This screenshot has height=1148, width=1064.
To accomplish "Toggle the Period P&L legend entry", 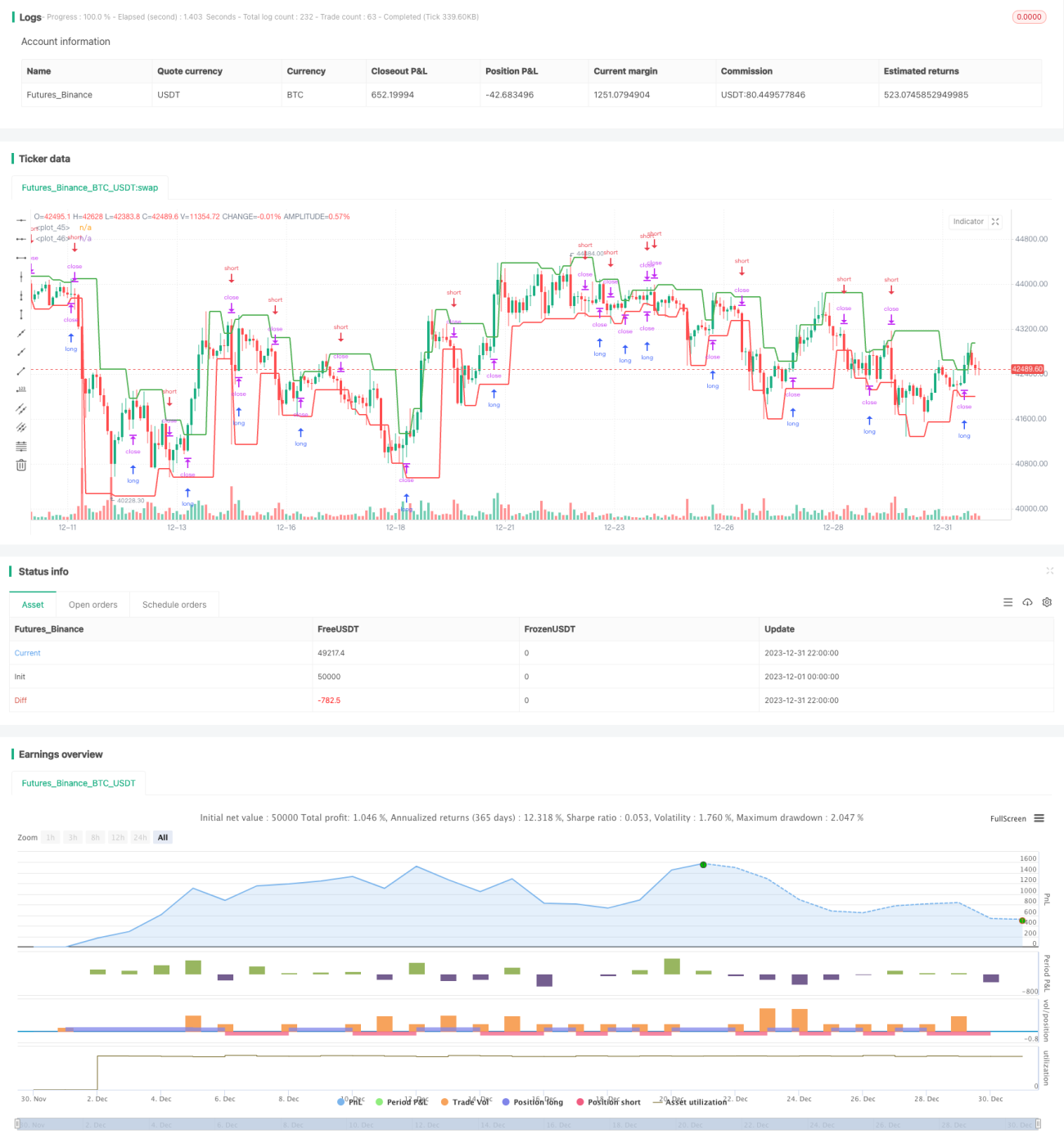I will click(402, 1102).
